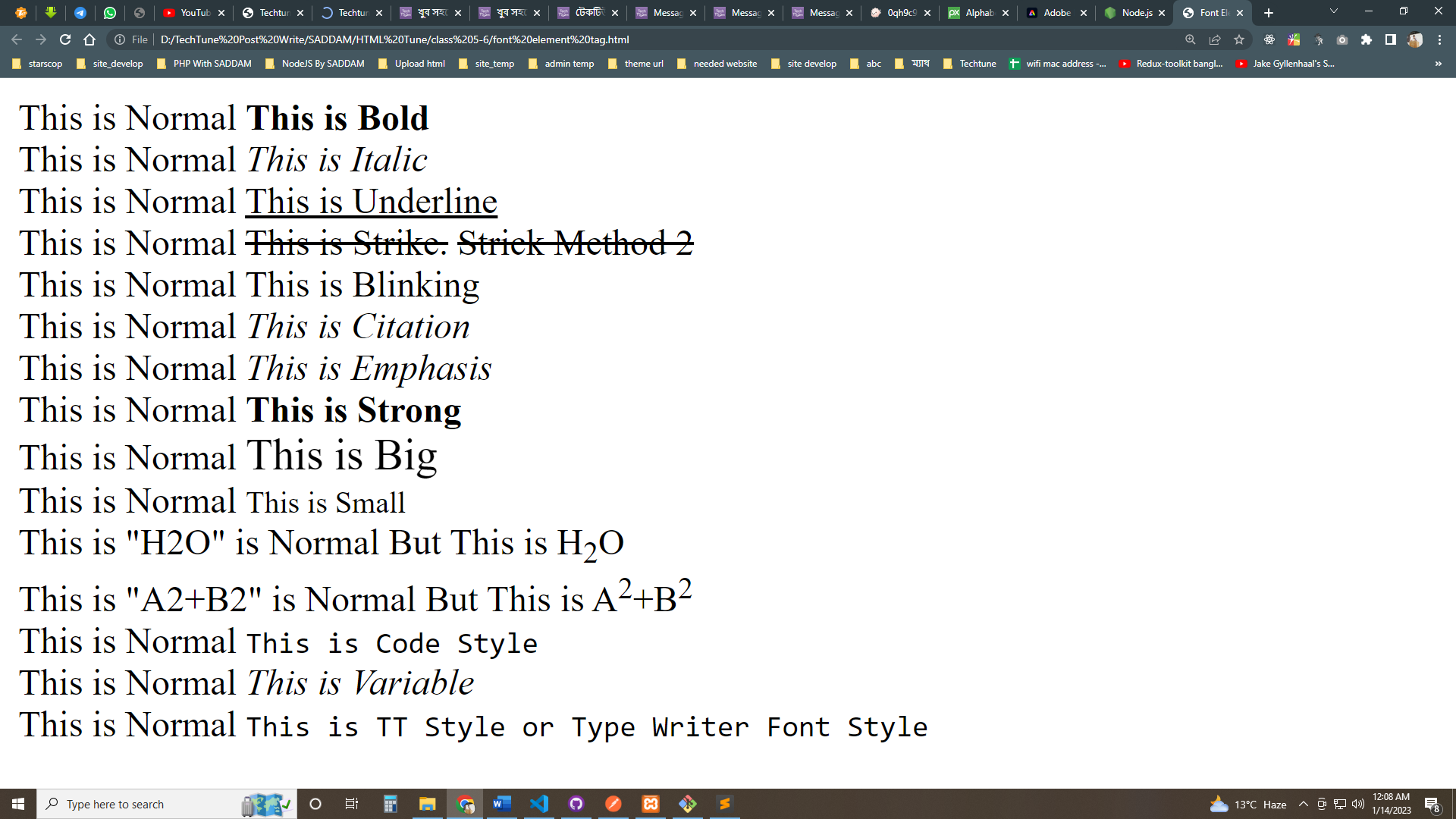Click the camera screenshot extension icon
1456x819 pixels.
click(x=1342, y=39)
